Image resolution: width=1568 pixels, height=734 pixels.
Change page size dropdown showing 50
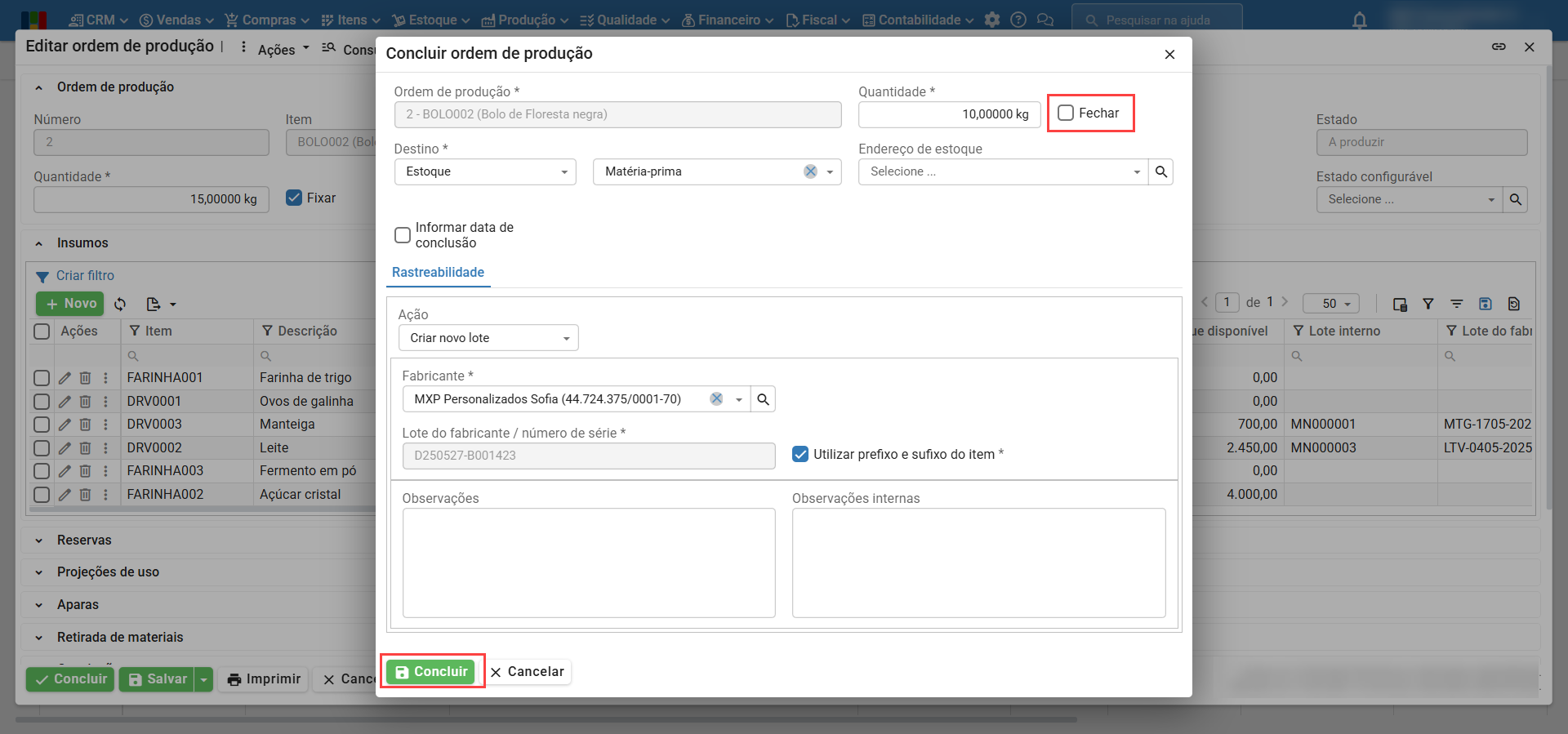pos(1331,304)
